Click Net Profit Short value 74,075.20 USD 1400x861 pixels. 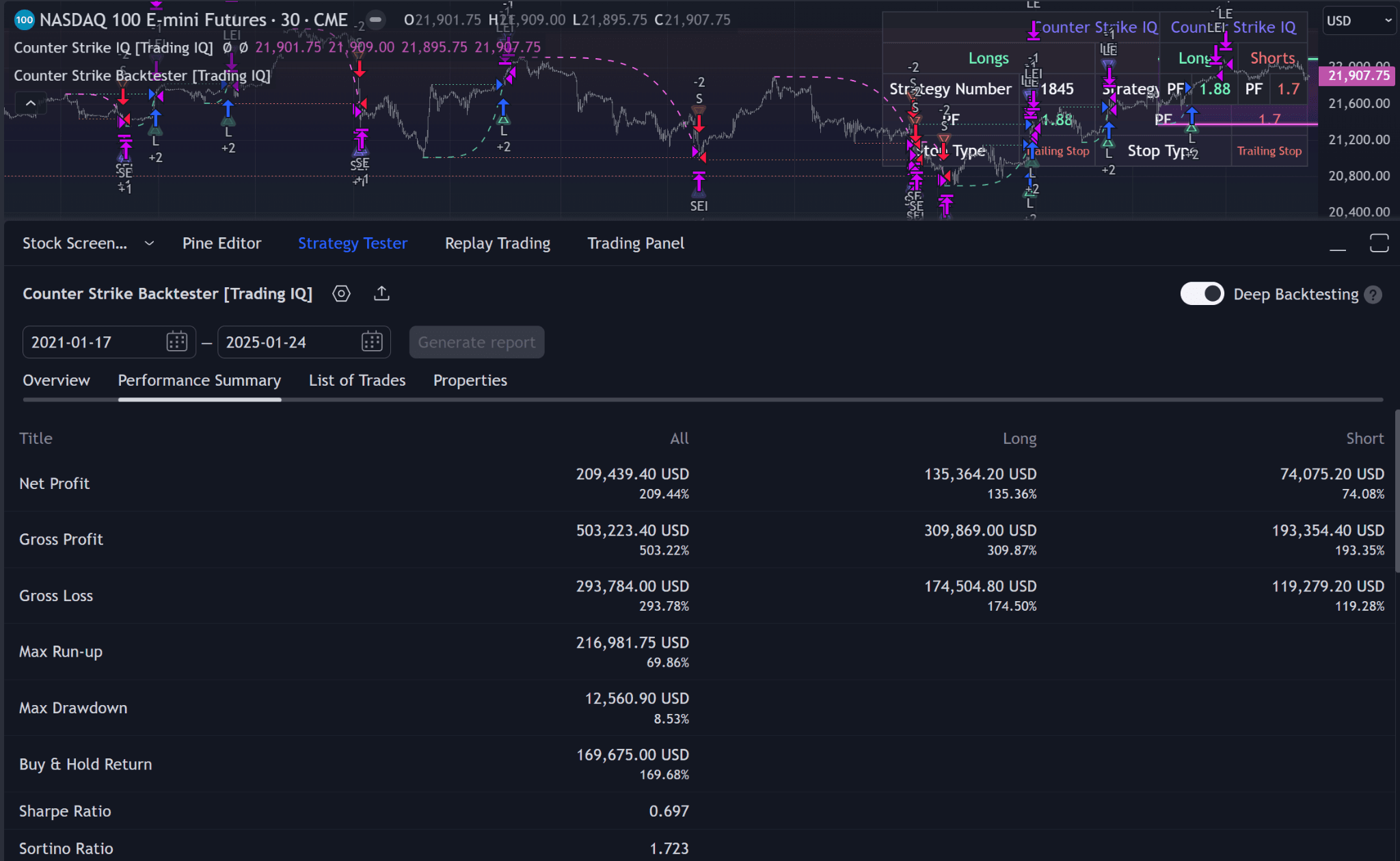pos(1332,474)
